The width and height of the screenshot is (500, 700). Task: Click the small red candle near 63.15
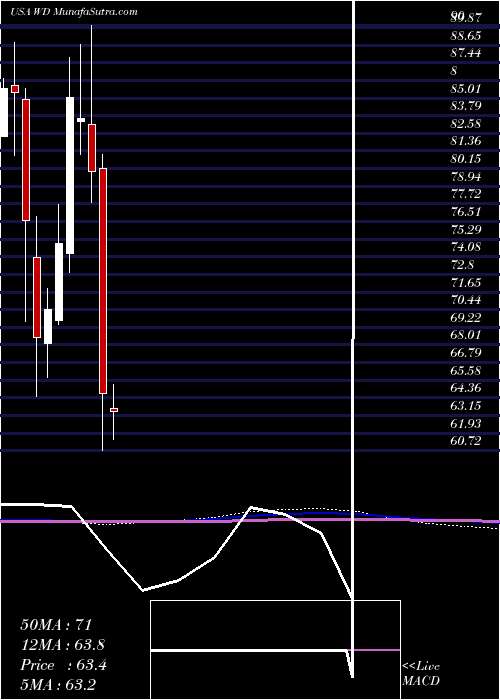(x=114, y=409)
